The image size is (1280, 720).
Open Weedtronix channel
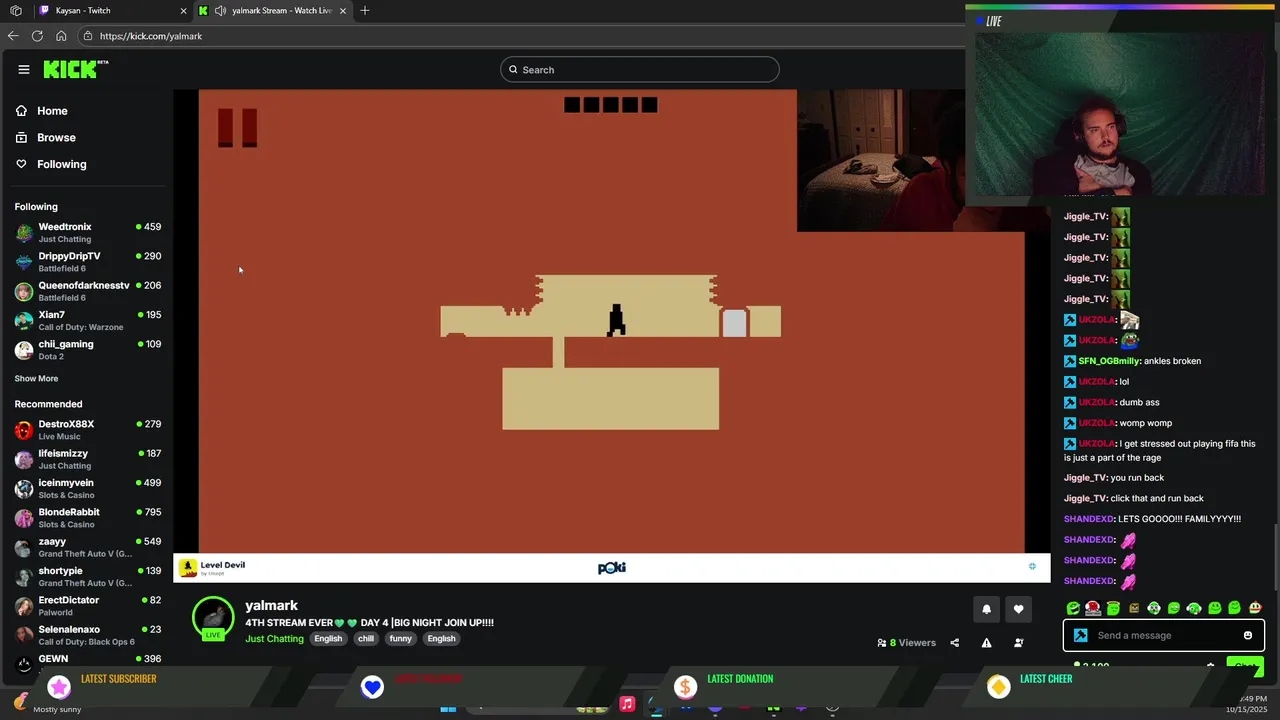coord(88,232)
